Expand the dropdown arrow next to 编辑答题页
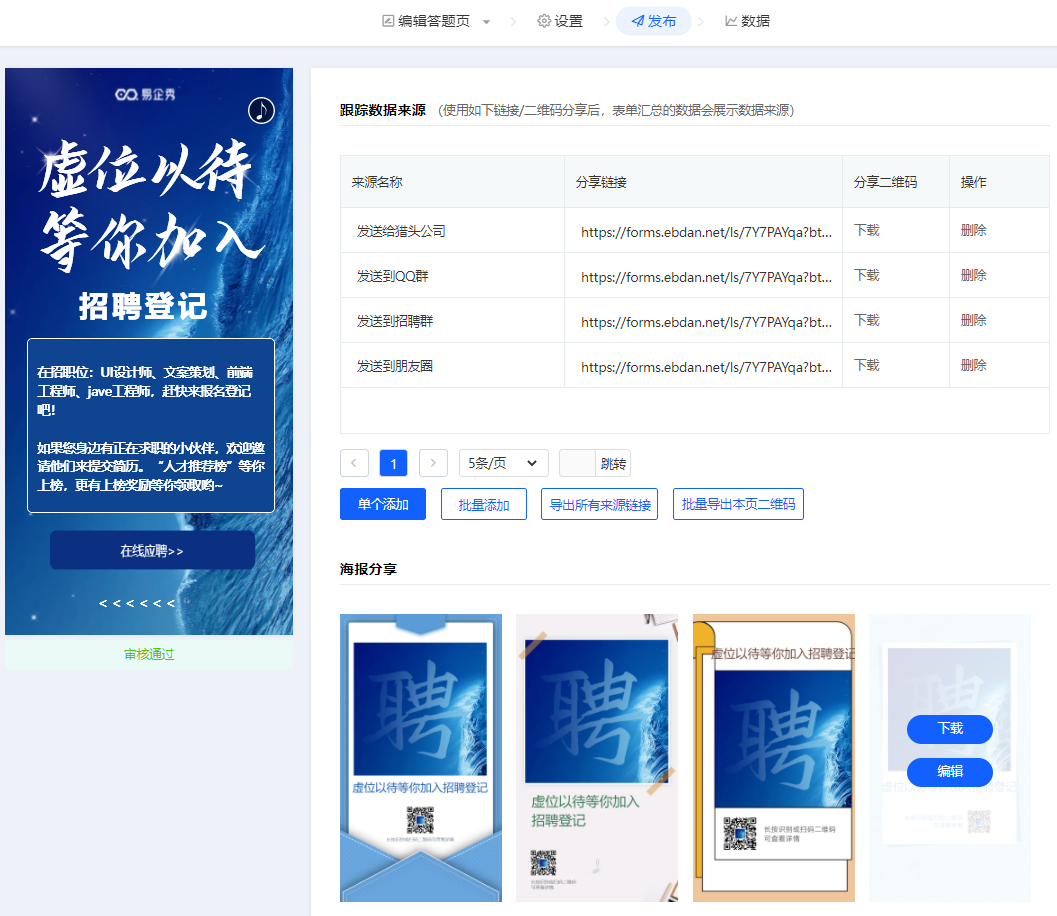 point(486,22)
